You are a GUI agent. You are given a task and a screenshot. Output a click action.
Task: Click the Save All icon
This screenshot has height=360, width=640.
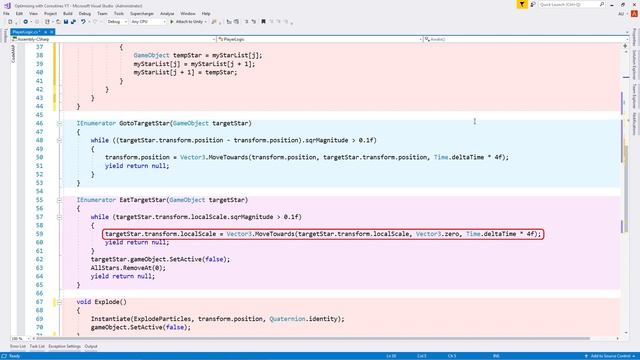(x=73, y=22)
